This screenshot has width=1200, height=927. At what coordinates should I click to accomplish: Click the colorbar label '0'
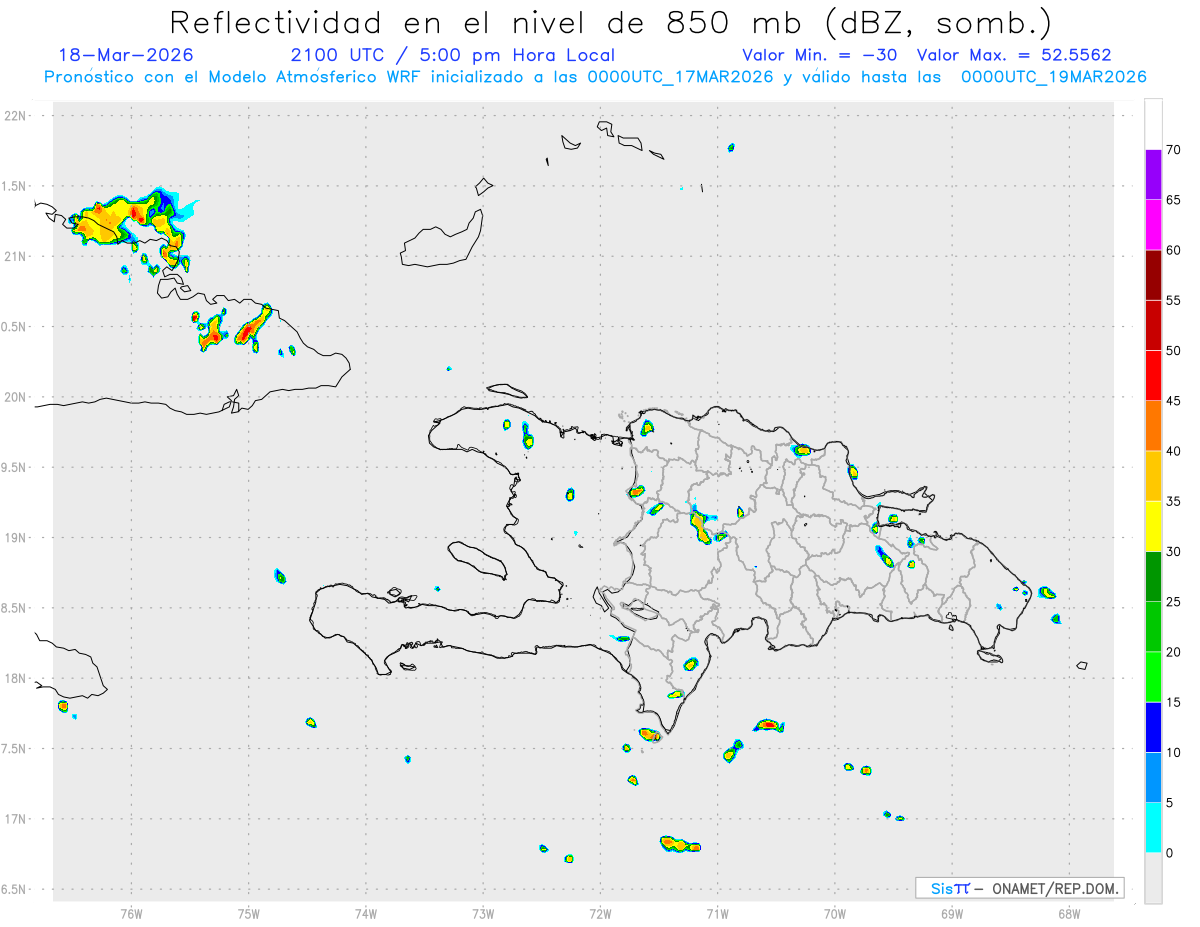point(1169,853)
